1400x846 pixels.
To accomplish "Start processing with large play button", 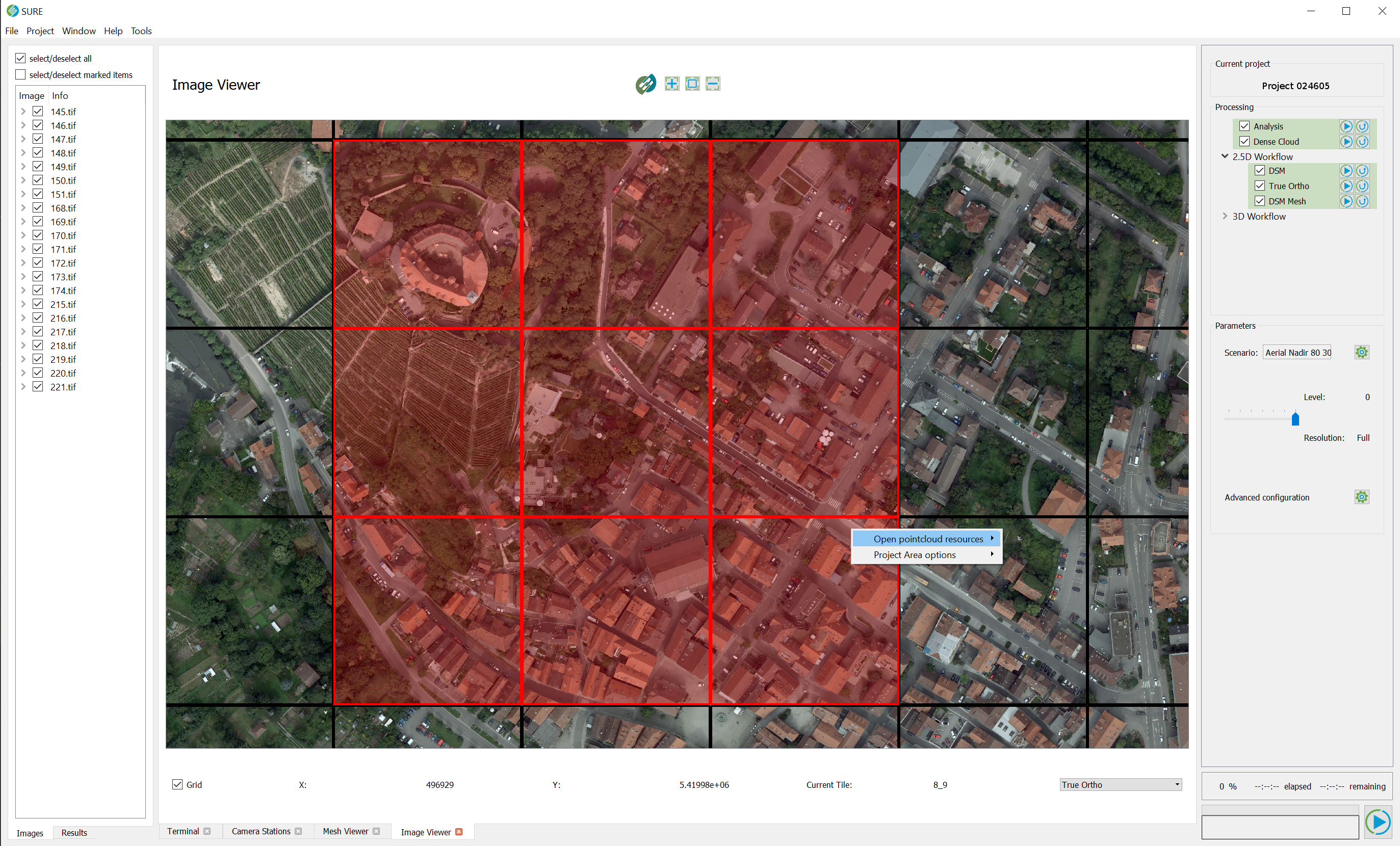I will tap(1378, 822).
